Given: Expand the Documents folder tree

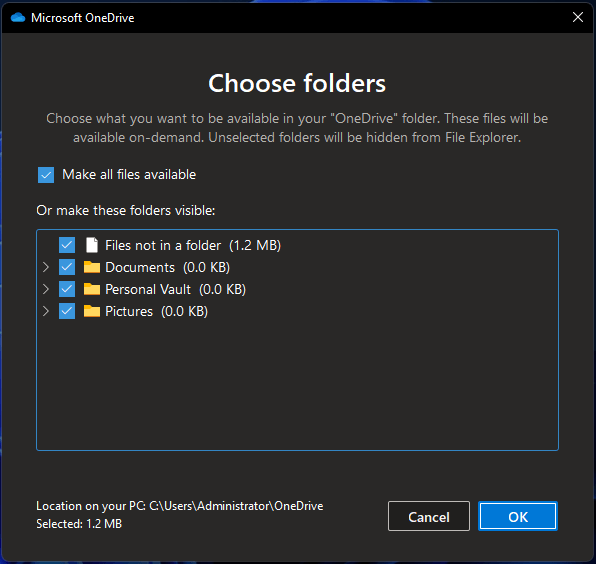Looking at the screenshot, I should tap(46, 267).
